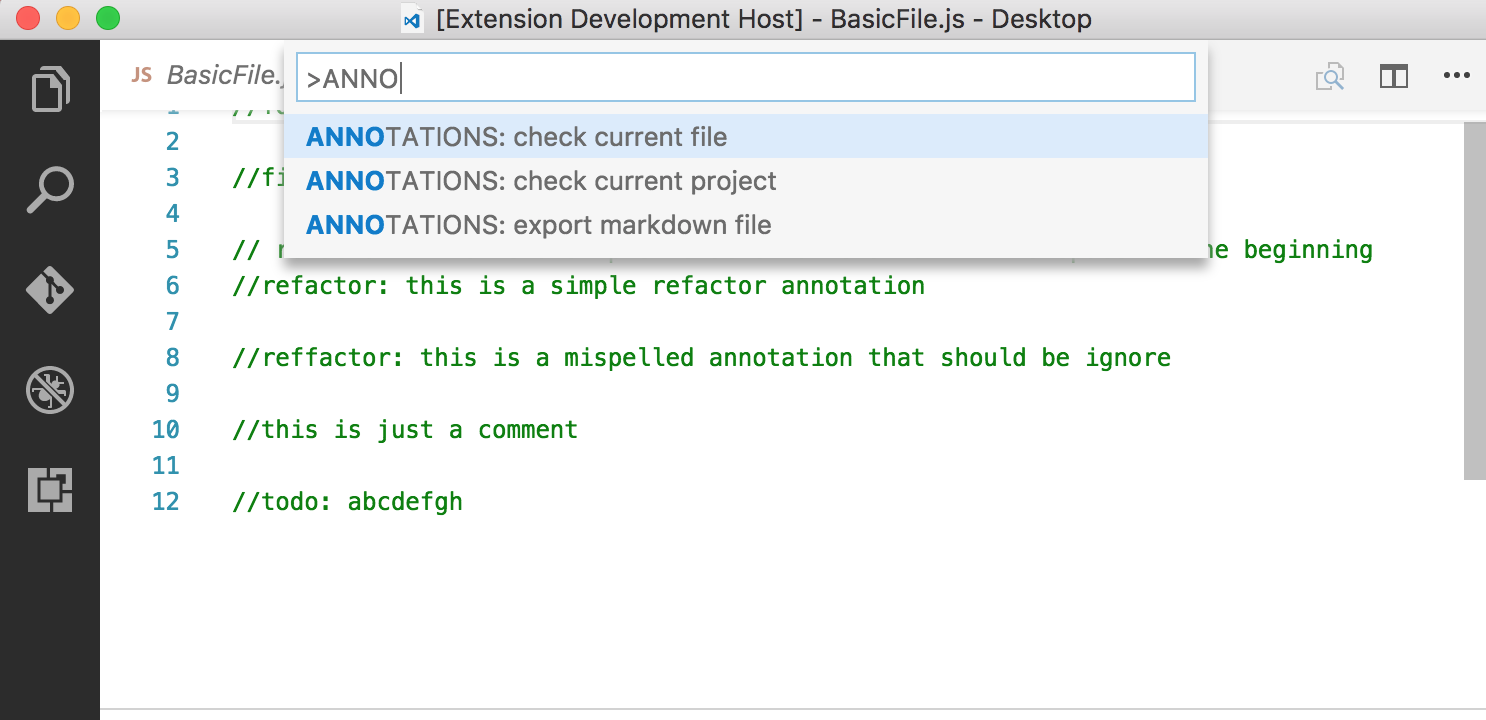Click the JS language icon on the tab
Screen dimensions: 1486x720
tap(142, 74)
